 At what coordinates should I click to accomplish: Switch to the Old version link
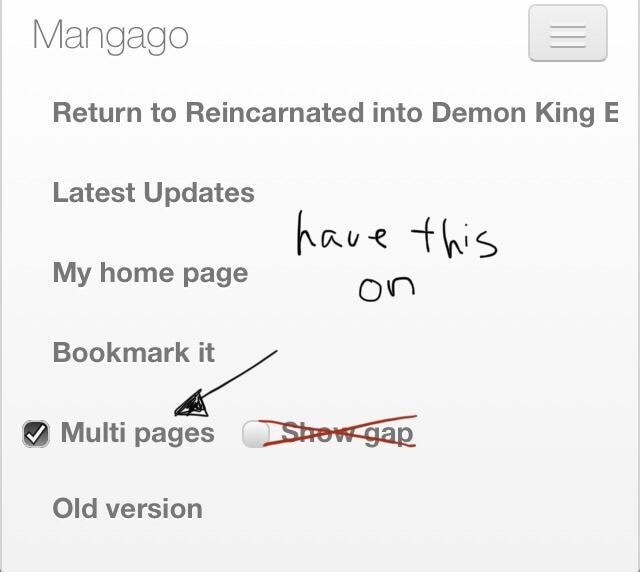[x=127, y=509]
